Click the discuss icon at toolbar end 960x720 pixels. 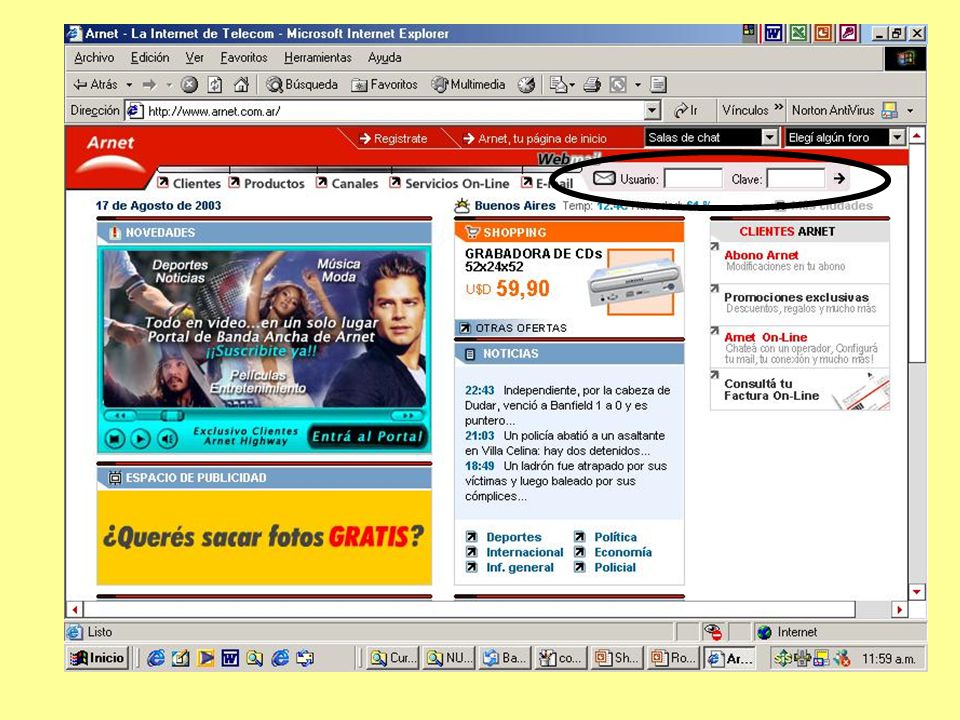pos(658,84)
